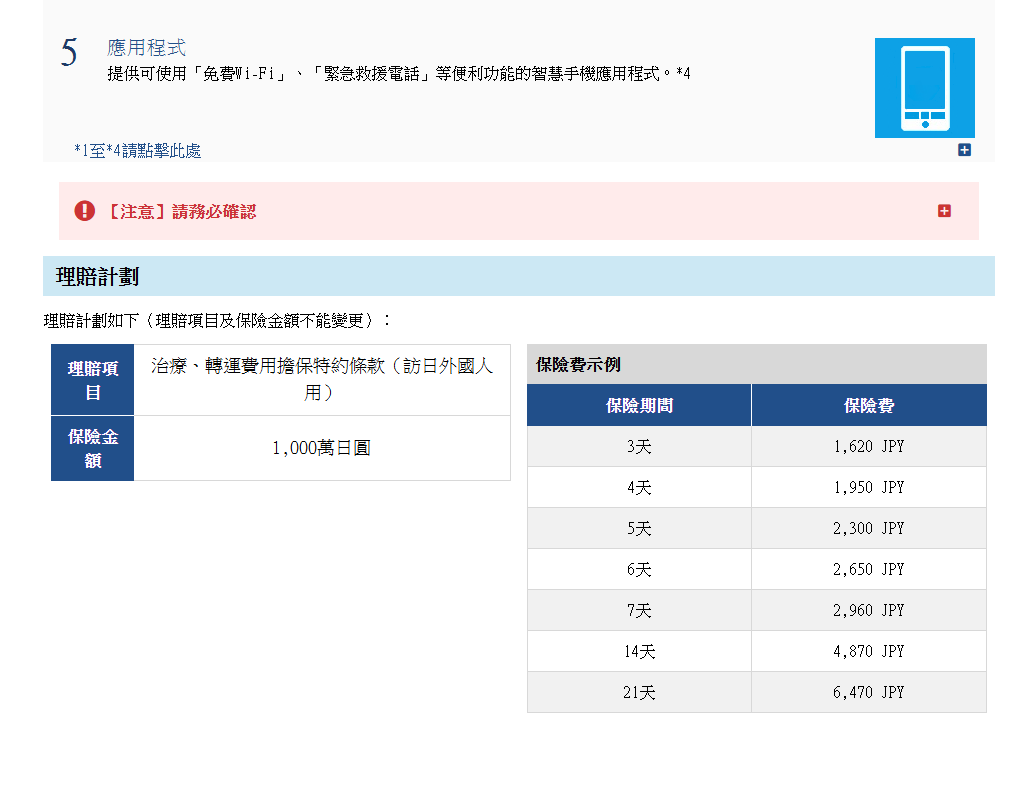Select the 7天 period cell
This screenshot has height=797, width=1025.
tap(639, 610)
